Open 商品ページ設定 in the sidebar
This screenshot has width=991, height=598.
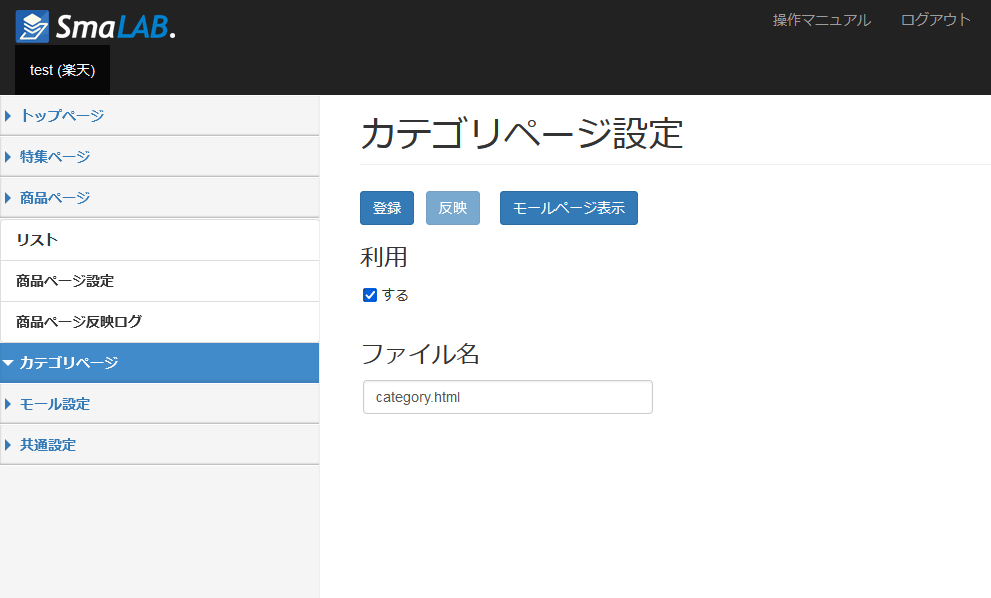[160, 281]
